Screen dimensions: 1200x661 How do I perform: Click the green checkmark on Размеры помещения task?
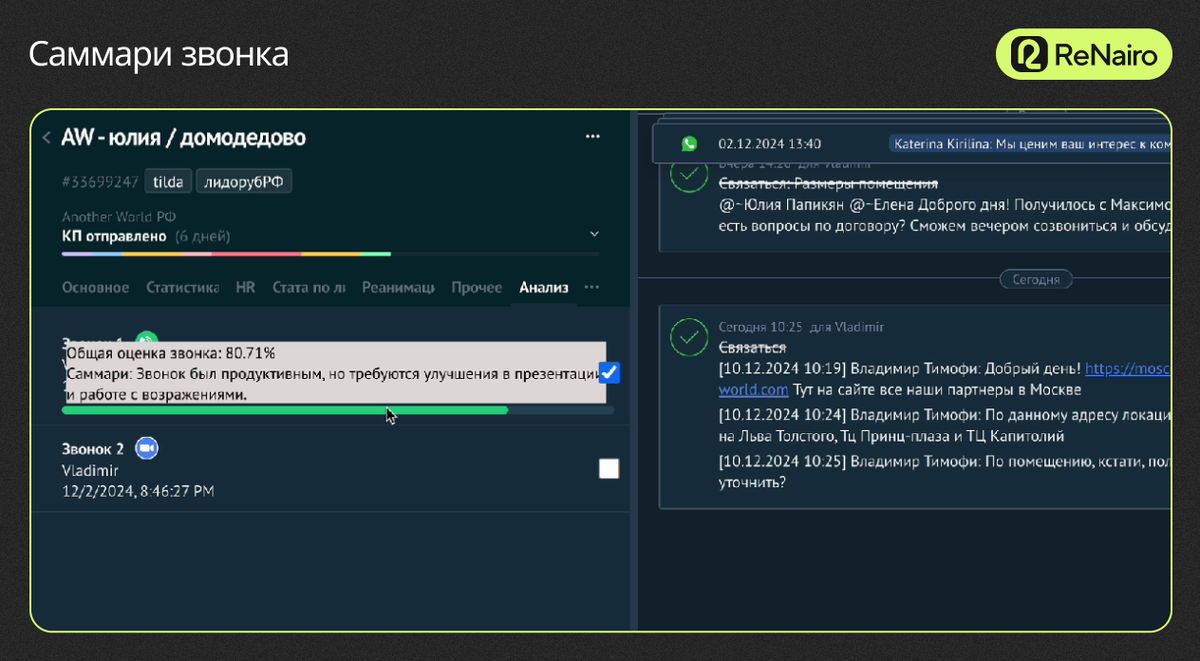[687, 174]
